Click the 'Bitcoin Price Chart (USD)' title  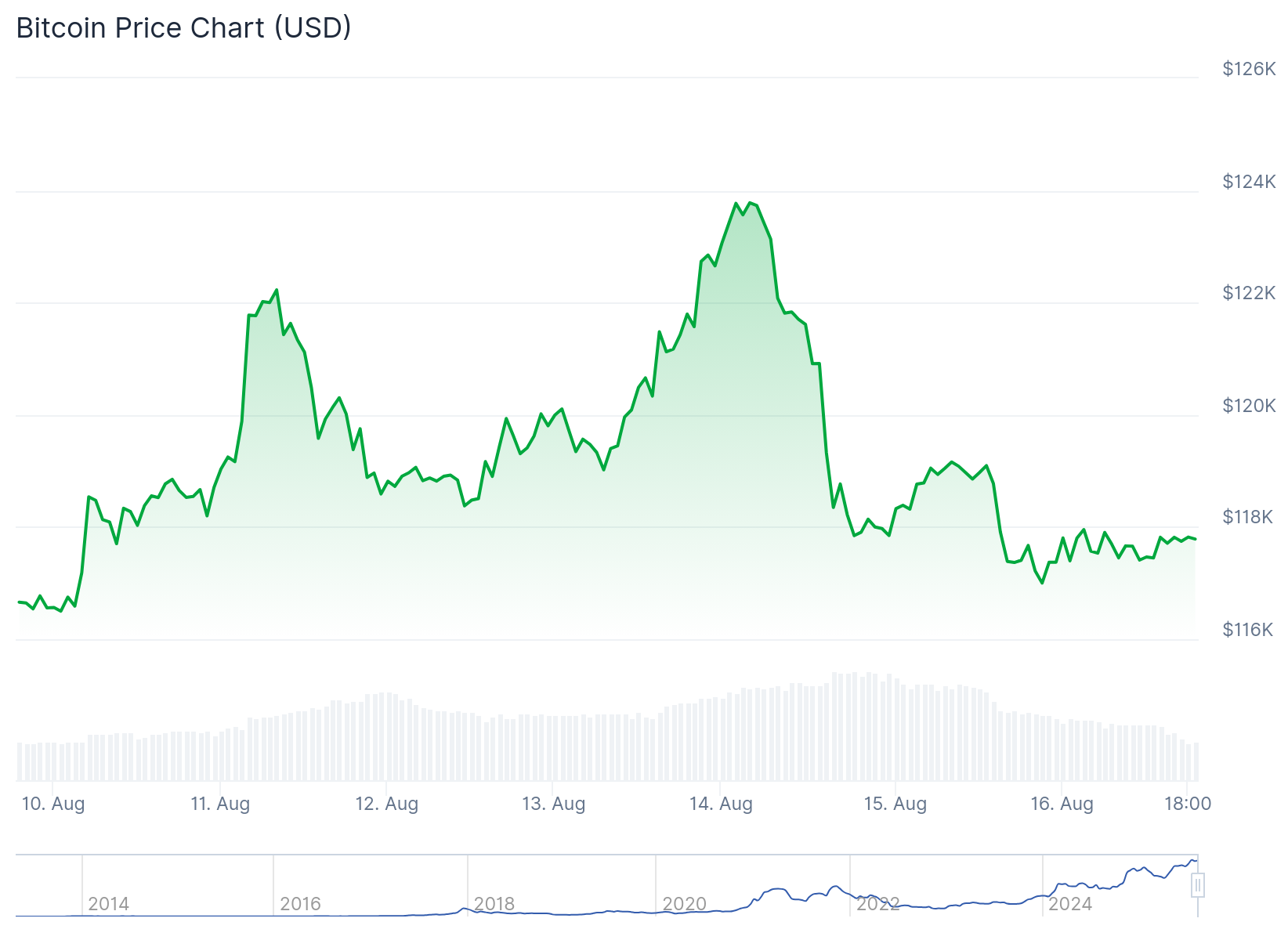click(183, 28)
